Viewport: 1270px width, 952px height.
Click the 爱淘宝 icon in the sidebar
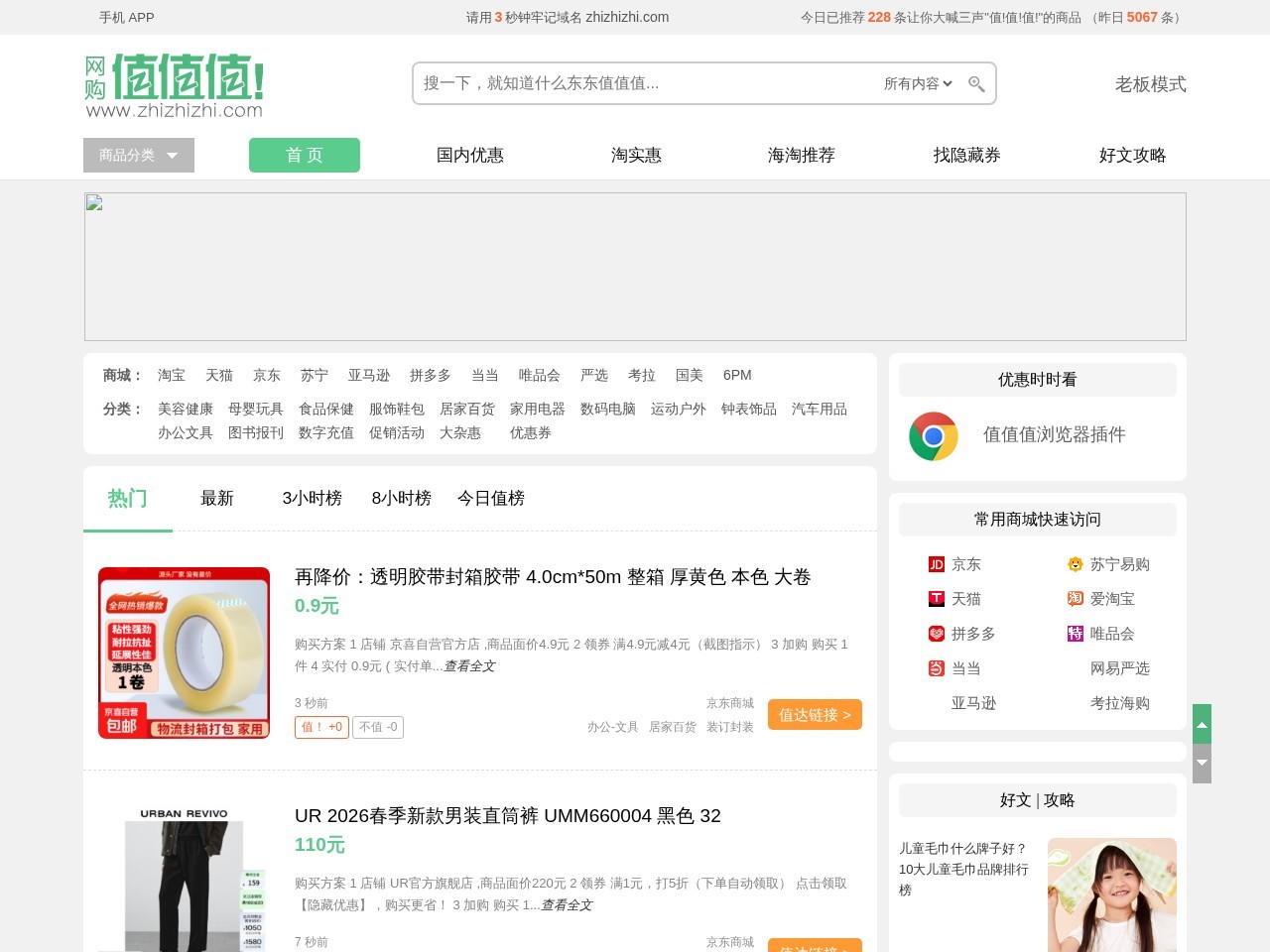[x=1076, y=598]
